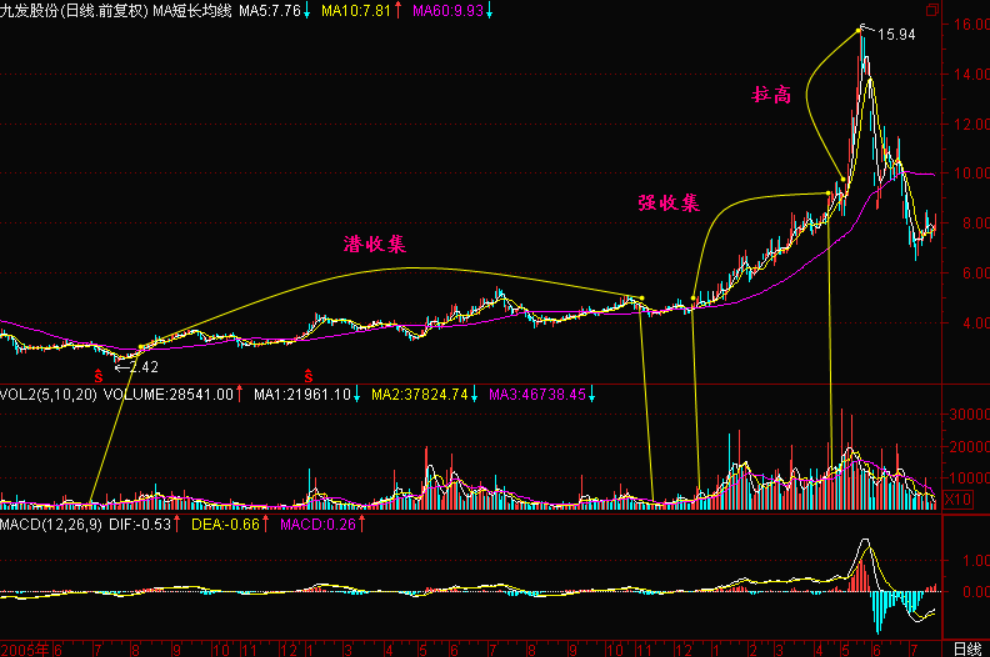Viewport: 990px width, 657px height.
Task: Click the 拉高 annotation text
Action: (771, 95)
